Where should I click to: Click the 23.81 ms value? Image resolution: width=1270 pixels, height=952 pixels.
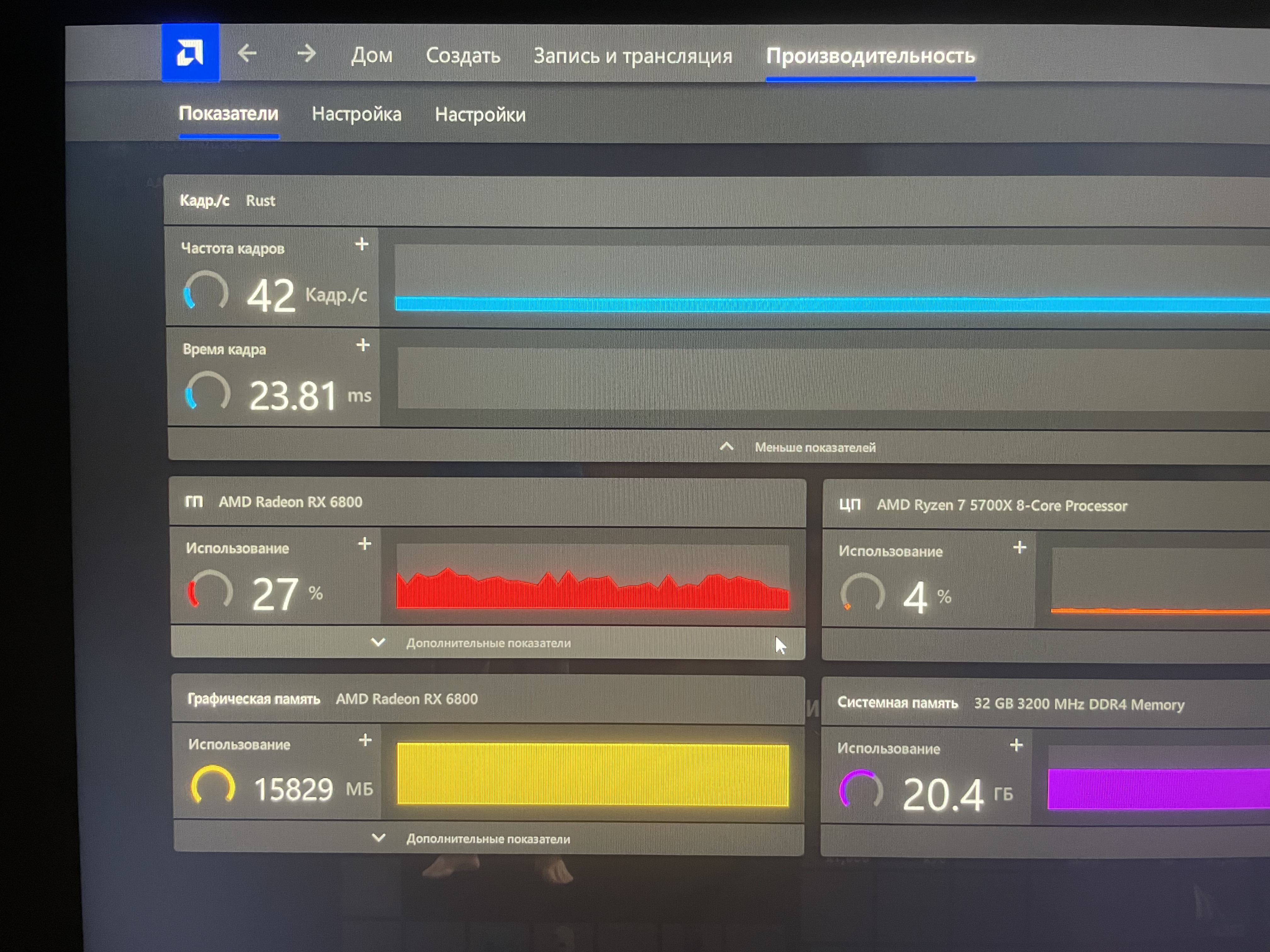click(x=311, y=395)
